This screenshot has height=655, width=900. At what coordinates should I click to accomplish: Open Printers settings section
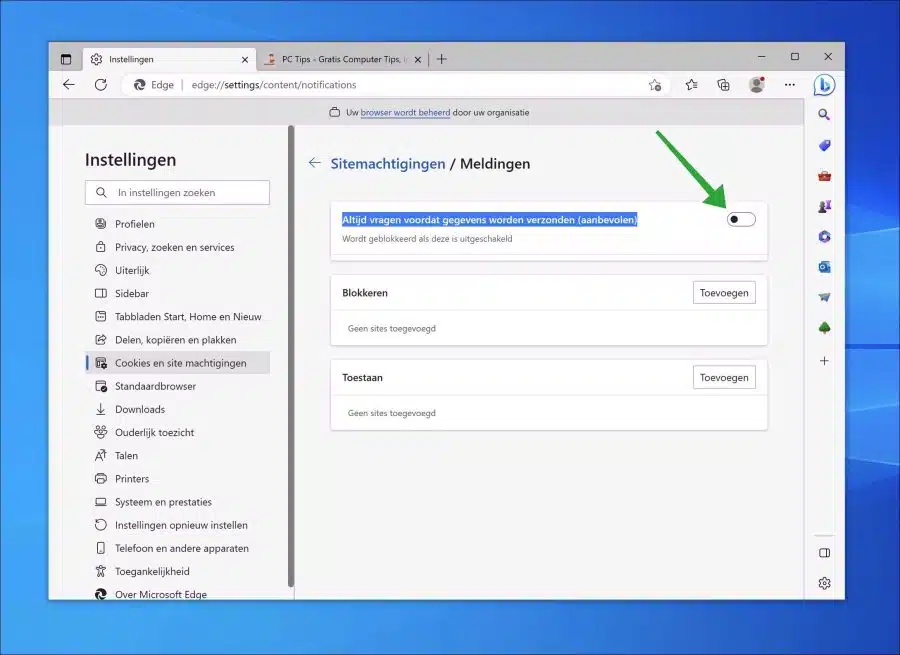pos(178,479)
